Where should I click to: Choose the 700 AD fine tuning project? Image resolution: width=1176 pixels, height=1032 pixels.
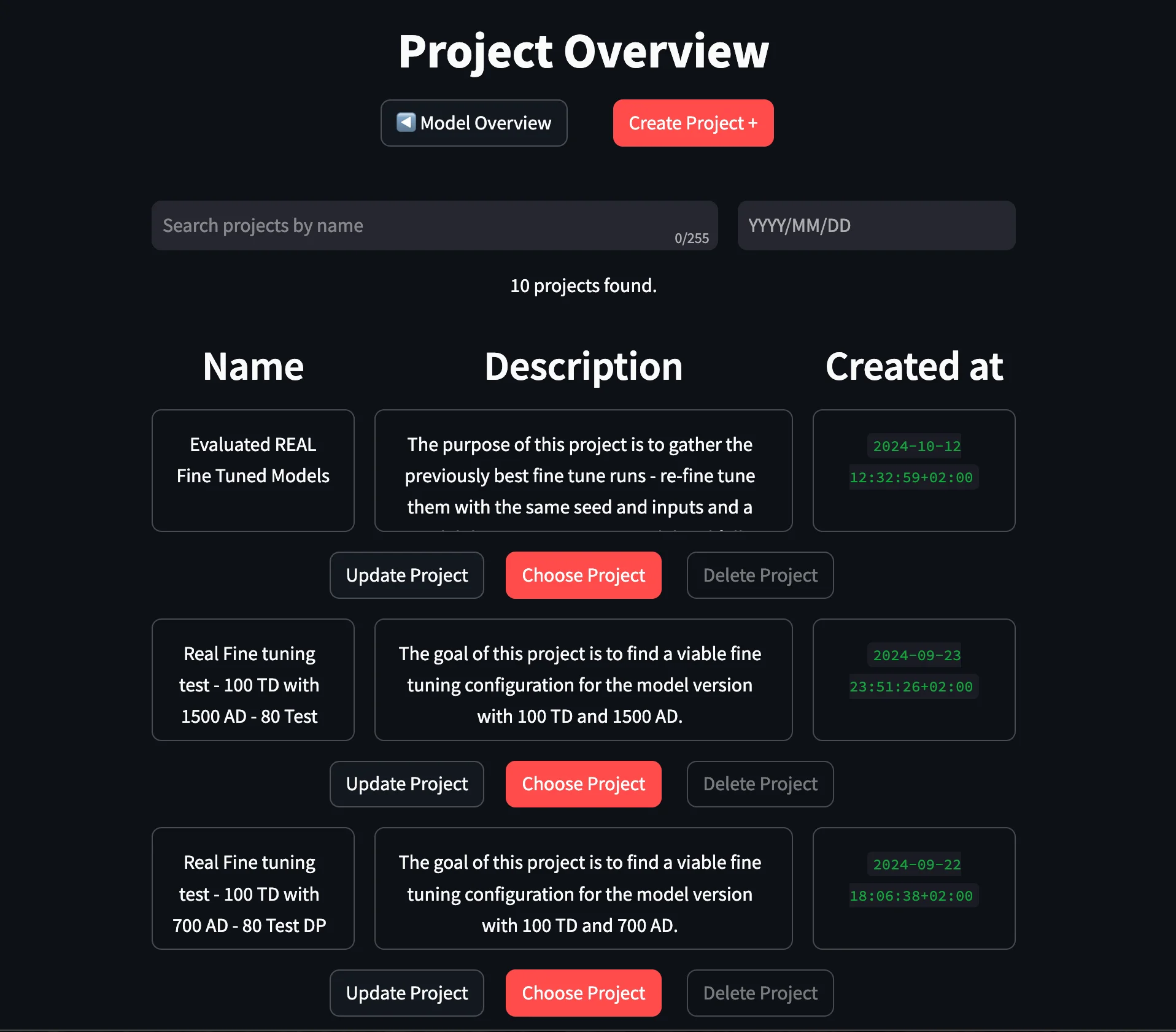583,993
